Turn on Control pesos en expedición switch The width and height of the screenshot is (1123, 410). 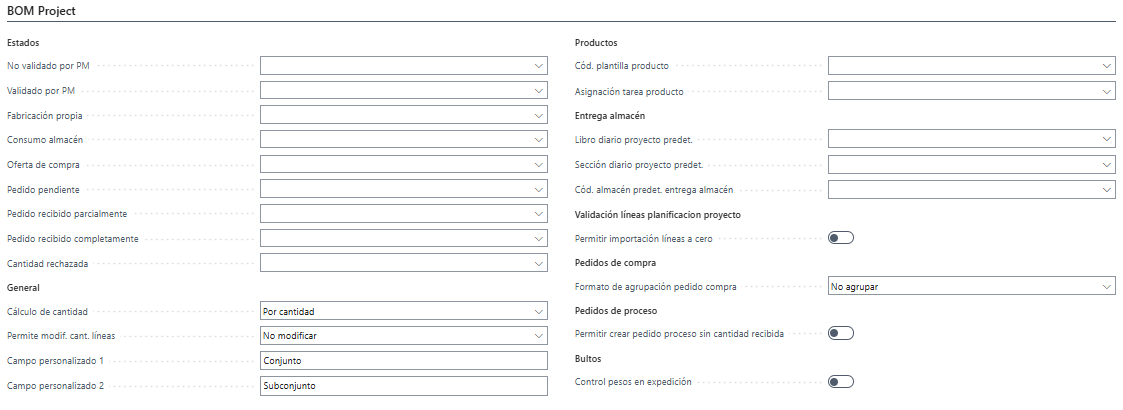point(841,381)
